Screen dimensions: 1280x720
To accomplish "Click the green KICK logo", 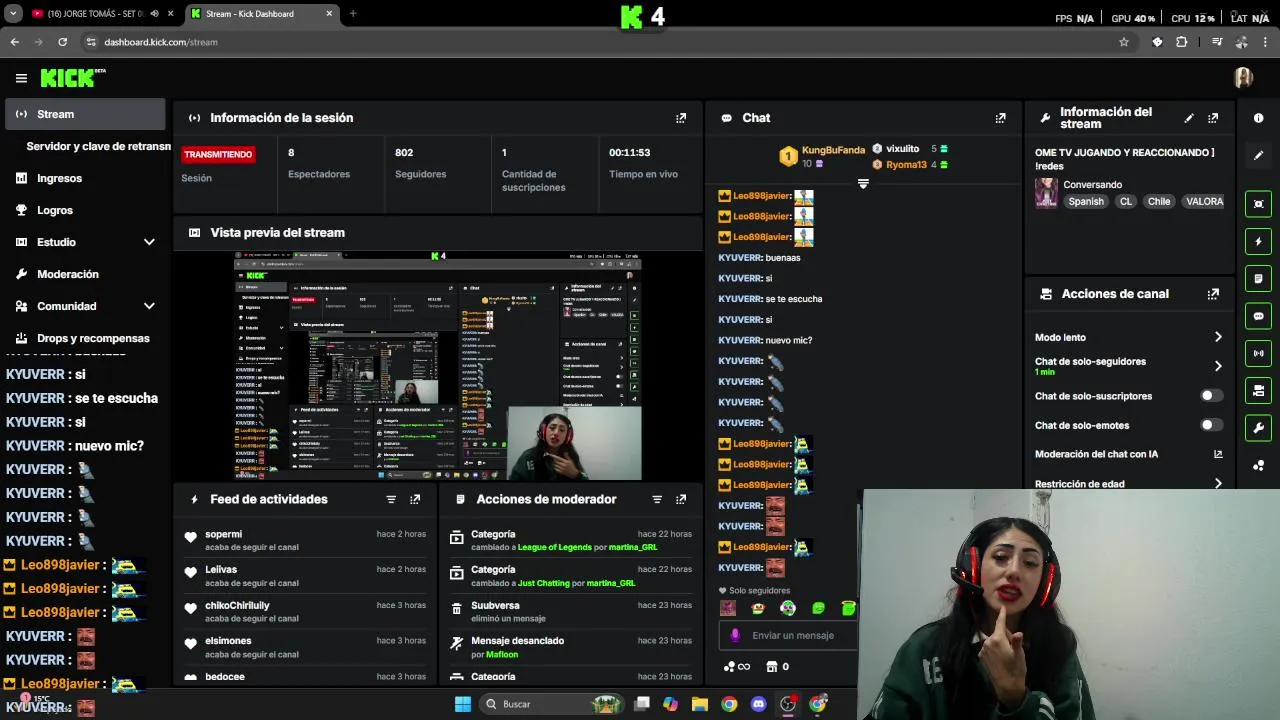I will click(x=68, y=78).
